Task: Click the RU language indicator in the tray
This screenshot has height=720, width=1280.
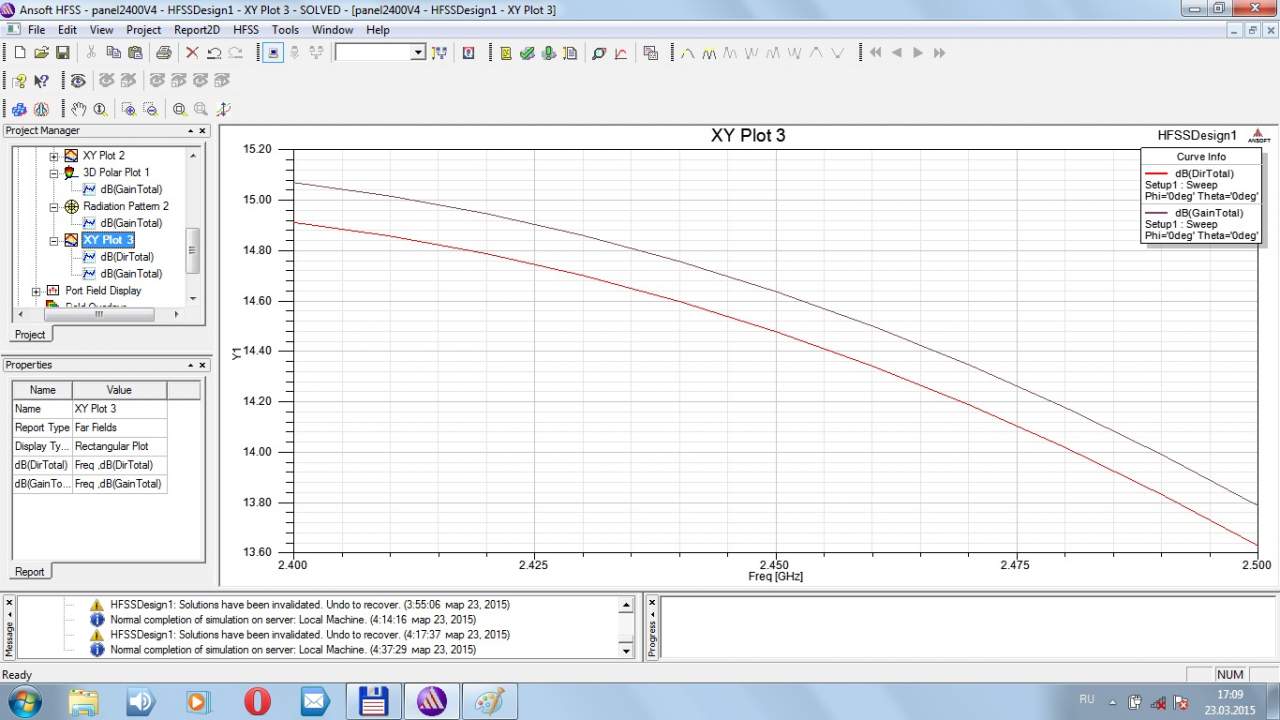Action: coord(1087,699)
